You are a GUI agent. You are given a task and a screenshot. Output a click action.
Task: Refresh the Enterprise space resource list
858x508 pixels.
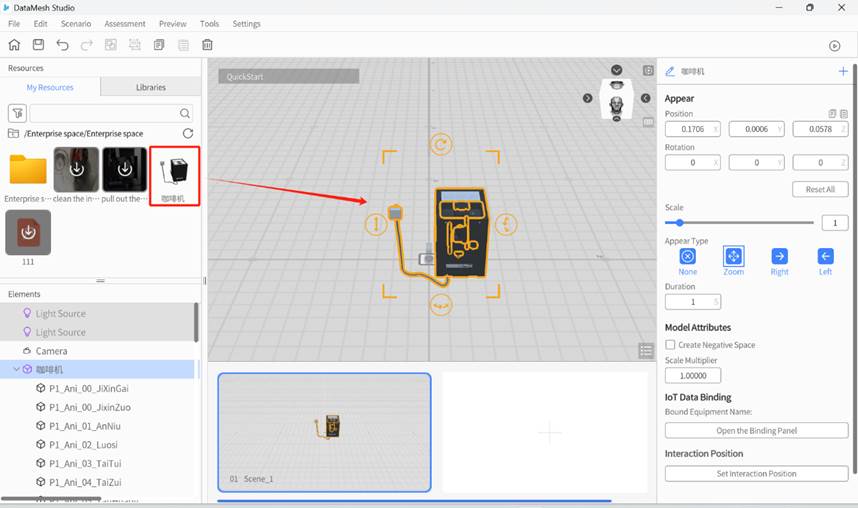(188, 133)
